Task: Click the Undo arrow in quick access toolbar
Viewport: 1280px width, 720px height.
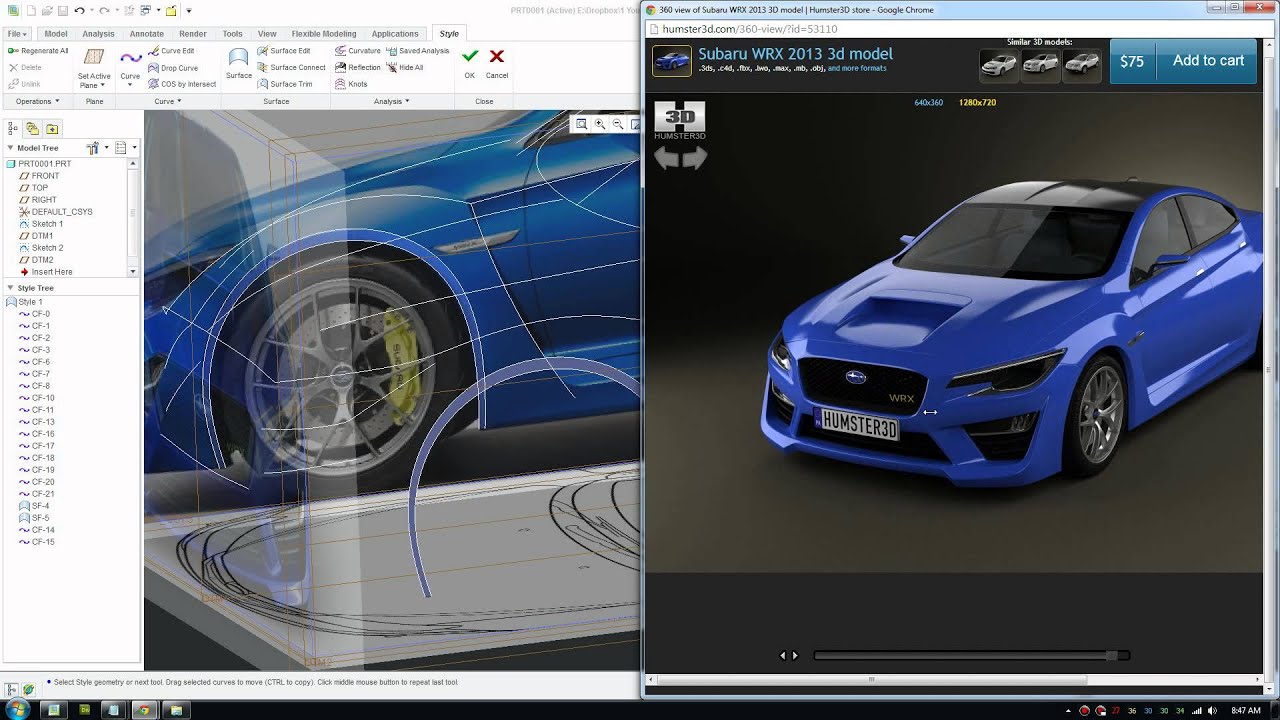Action: pos(79,11)
